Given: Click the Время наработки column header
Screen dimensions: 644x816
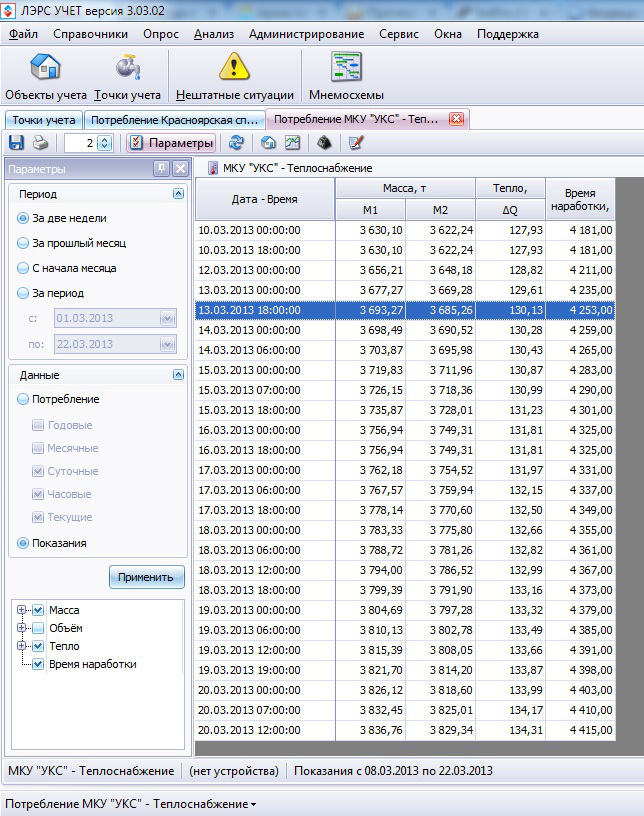Looking at the screenshot, I should 580,199.
